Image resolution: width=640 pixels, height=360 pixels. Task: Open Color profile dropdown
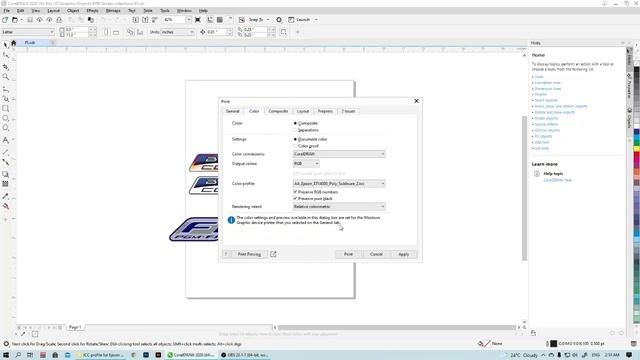(339, 184)
